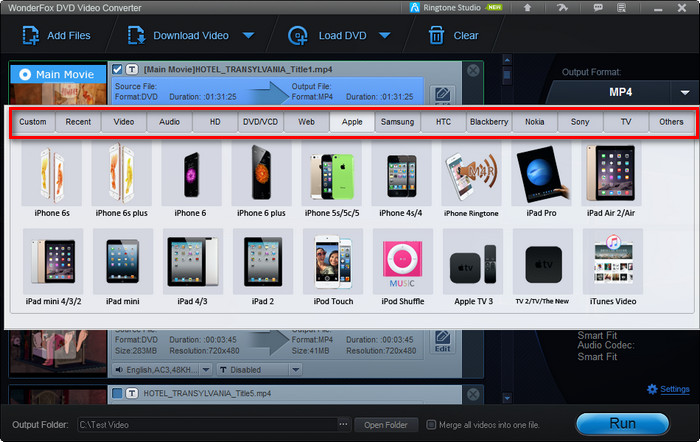Select the iPad Pro profile
Image resolution: width=700 pixels, height=442 pixels.
[541, 179]
